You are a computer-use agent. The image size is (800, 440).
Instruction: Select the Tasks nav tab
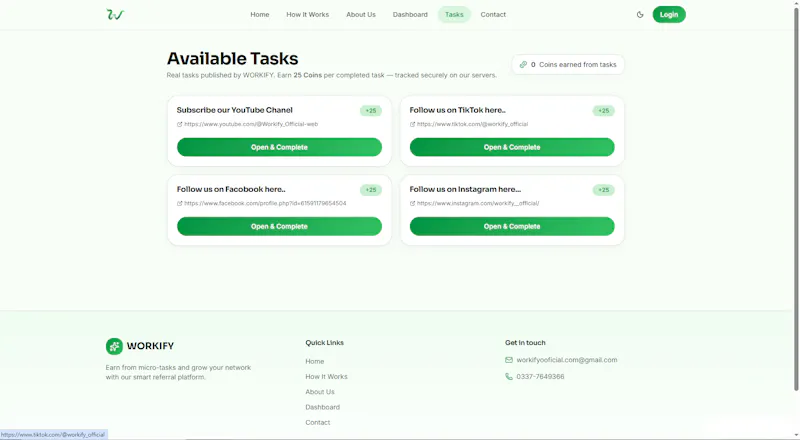454,14
